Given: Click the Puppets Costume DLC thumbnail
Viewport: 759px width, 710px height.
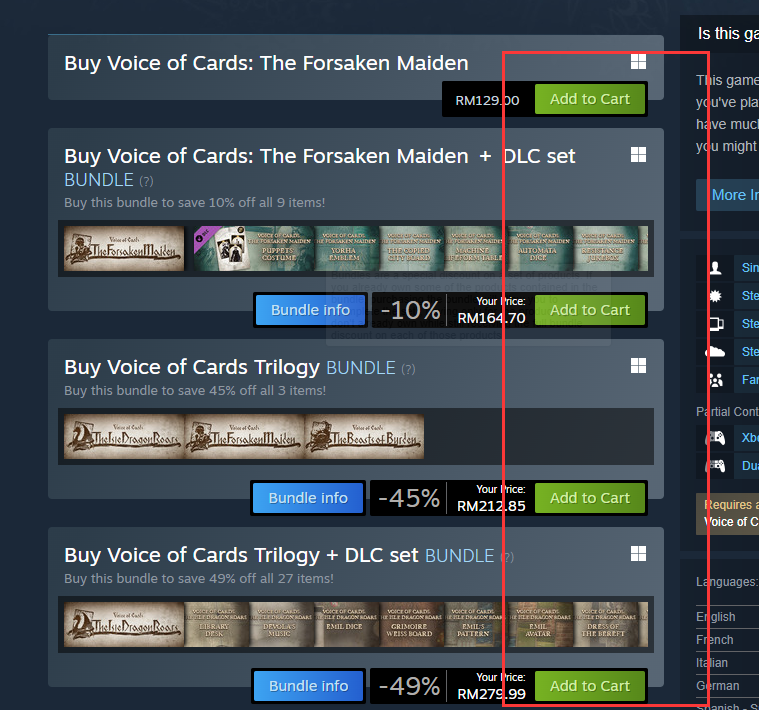Looking at the screenshot, I should pos(278,248).
